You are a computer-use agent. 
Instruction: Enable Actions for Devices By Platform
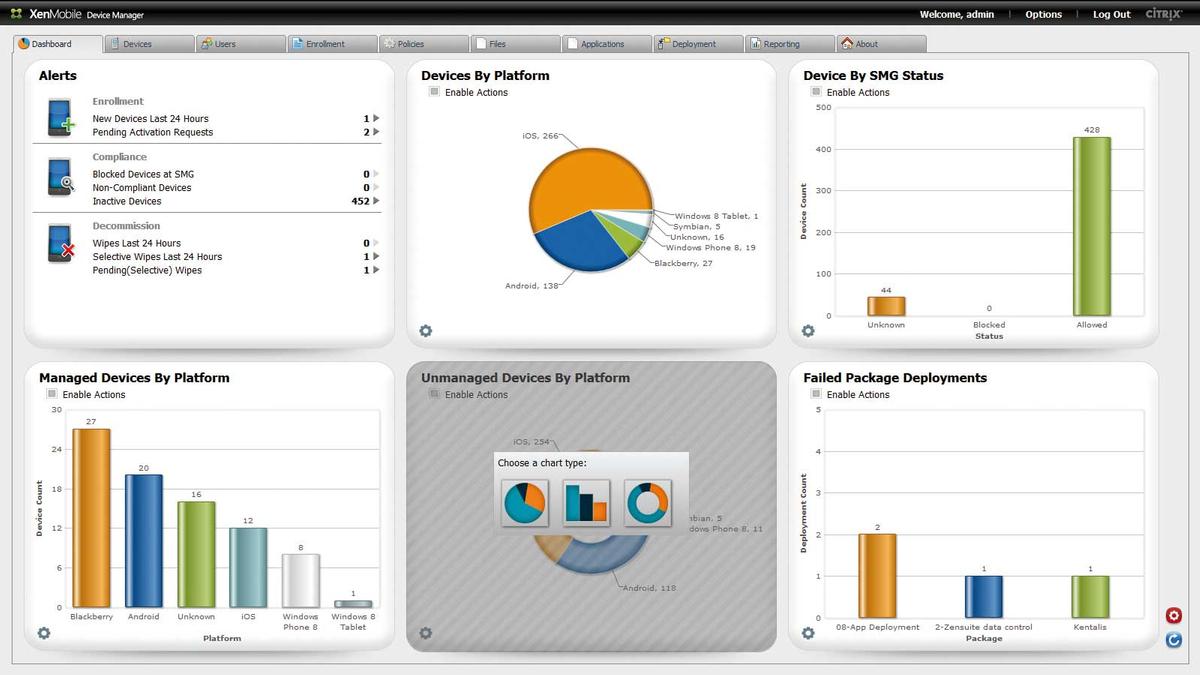coord(434,92)
